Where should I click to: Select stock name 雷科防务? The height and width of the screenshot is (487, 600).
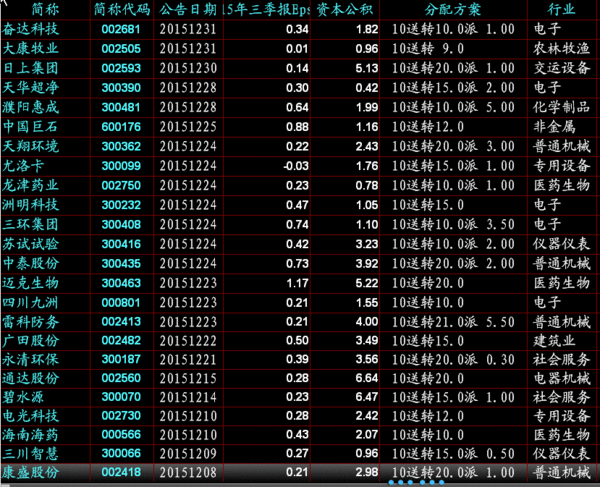click(x=30, y=322)
